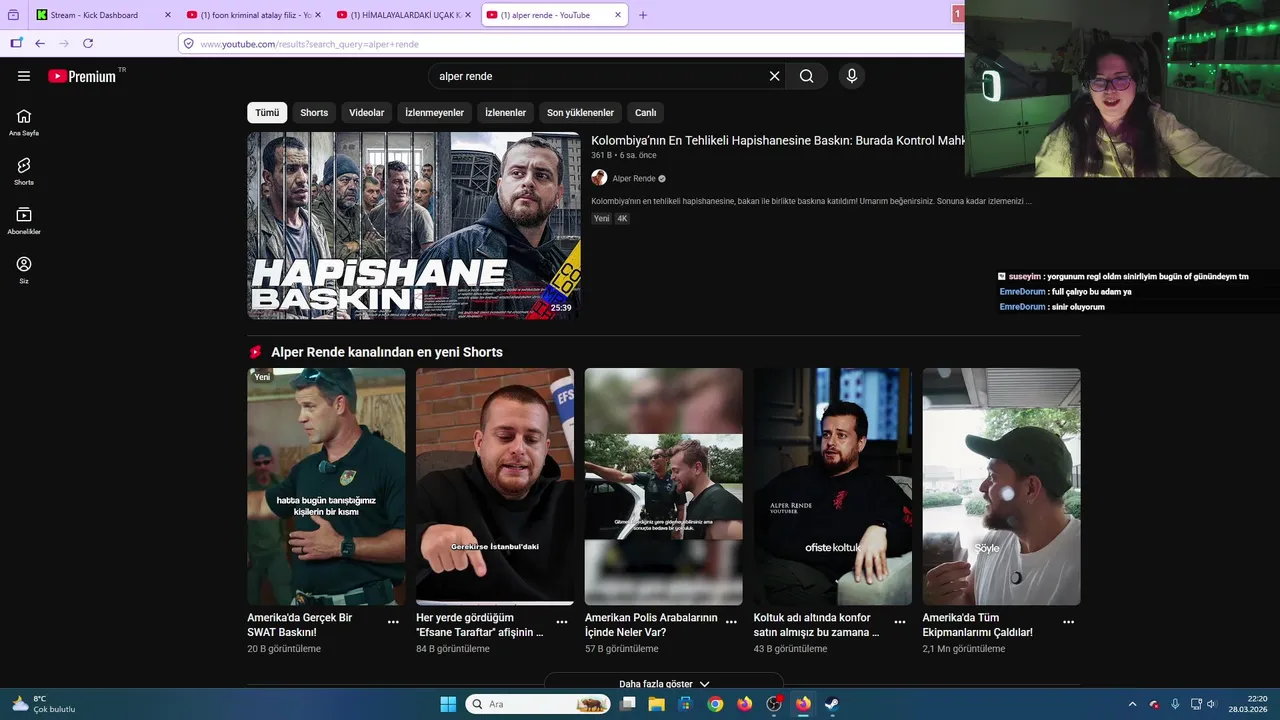Select the İzlenmeyenler filter chip
Image resolution: width=1280 pixels, height=720 pixels.
point(434,113)
